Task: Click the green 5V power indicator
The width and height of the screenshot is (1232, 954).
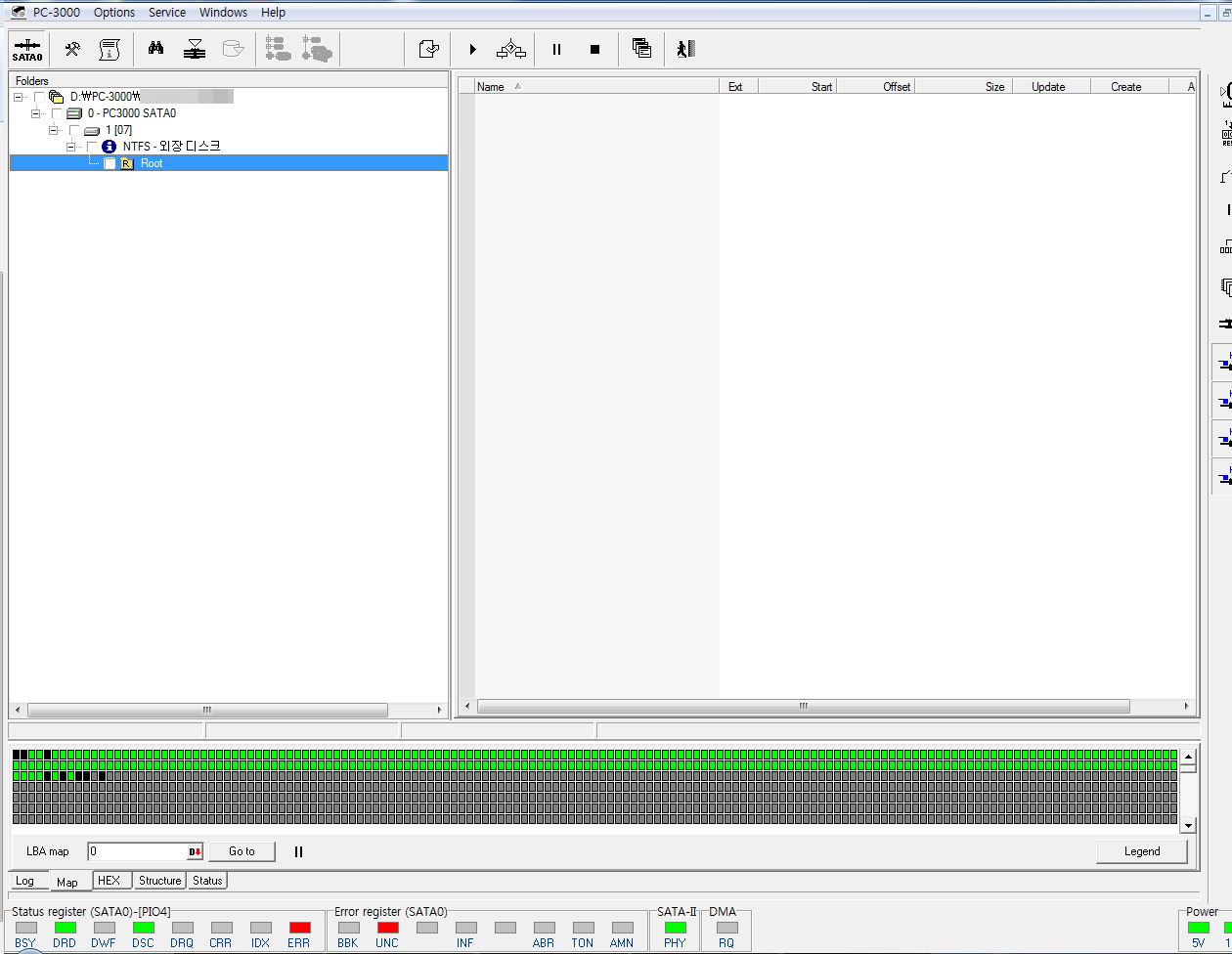Action: [1198, 928]
